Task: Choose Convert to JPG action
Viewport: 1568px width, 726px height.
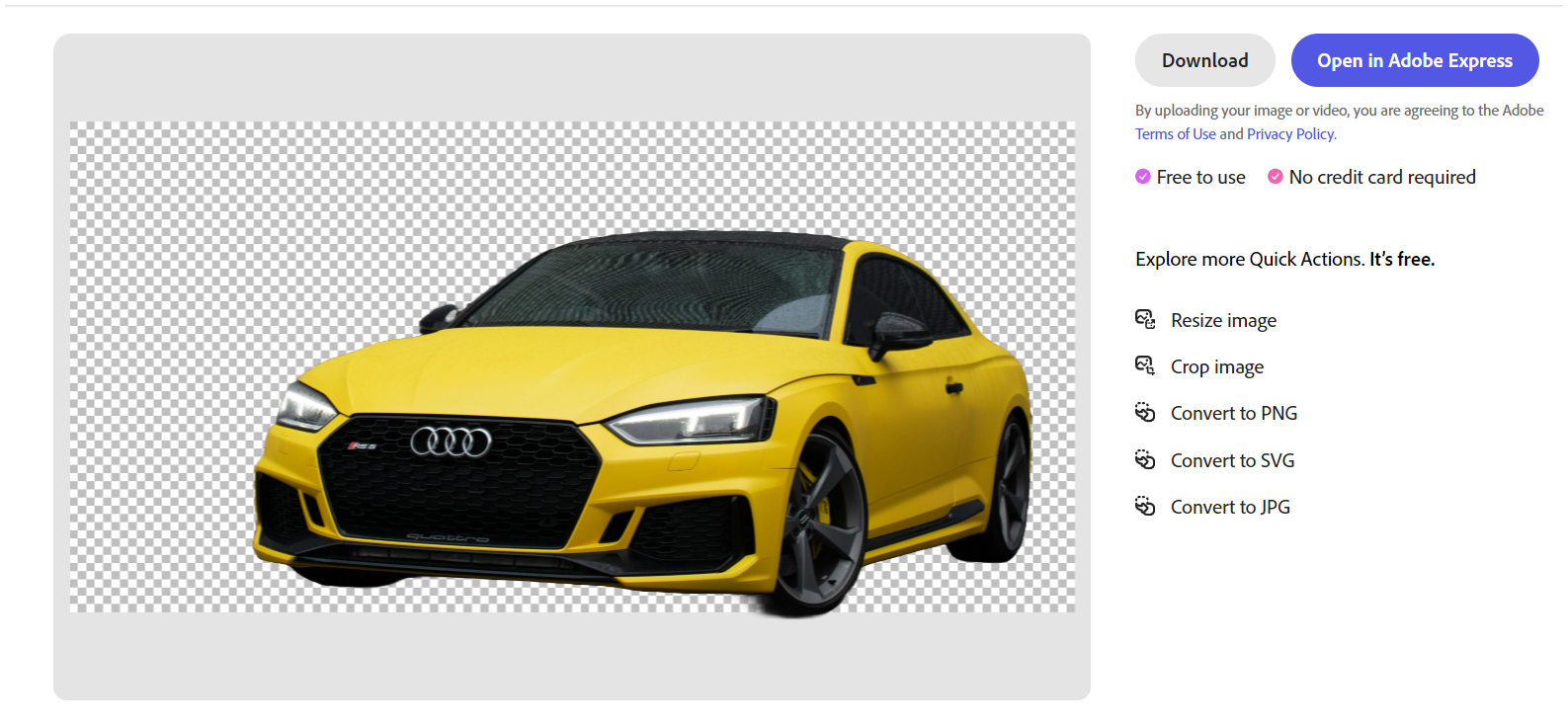Action: click(1230, 507)
